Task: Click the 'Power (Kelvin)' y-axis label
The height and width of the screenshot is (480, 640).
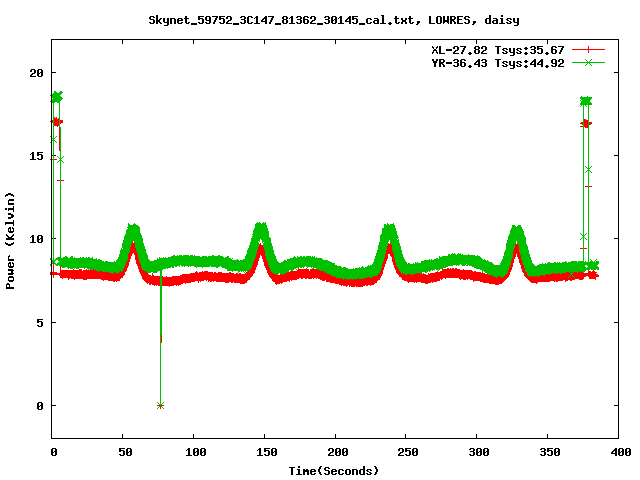Action: (10, 241)
